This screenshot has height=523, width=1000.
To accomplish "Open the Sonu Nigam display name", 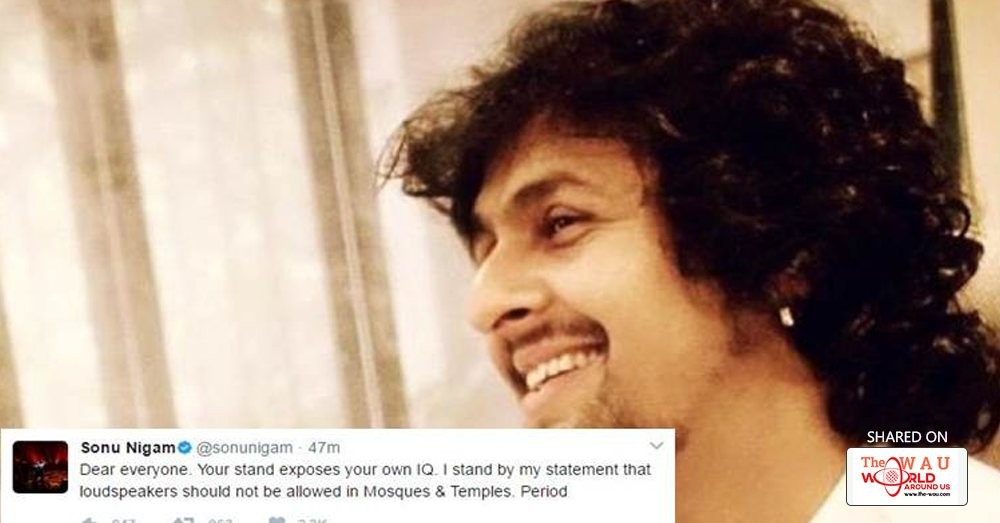I will [128, 448].
